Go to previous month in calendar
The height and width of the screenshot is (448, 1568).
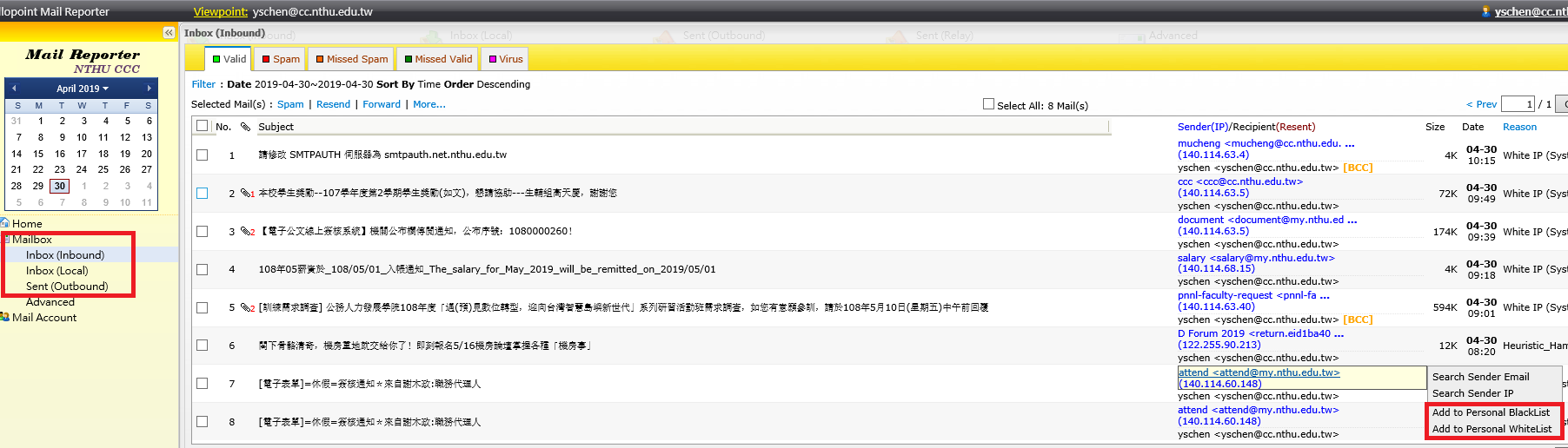(14, 89)
